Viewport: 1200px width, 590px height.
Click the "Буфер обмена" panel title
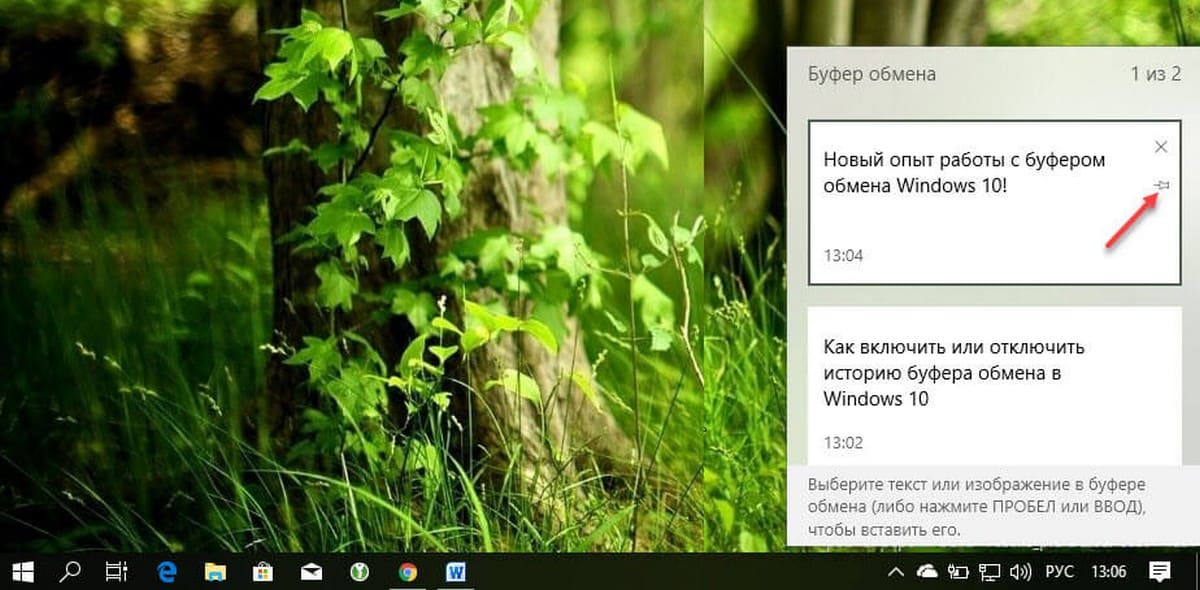(871, 74)
